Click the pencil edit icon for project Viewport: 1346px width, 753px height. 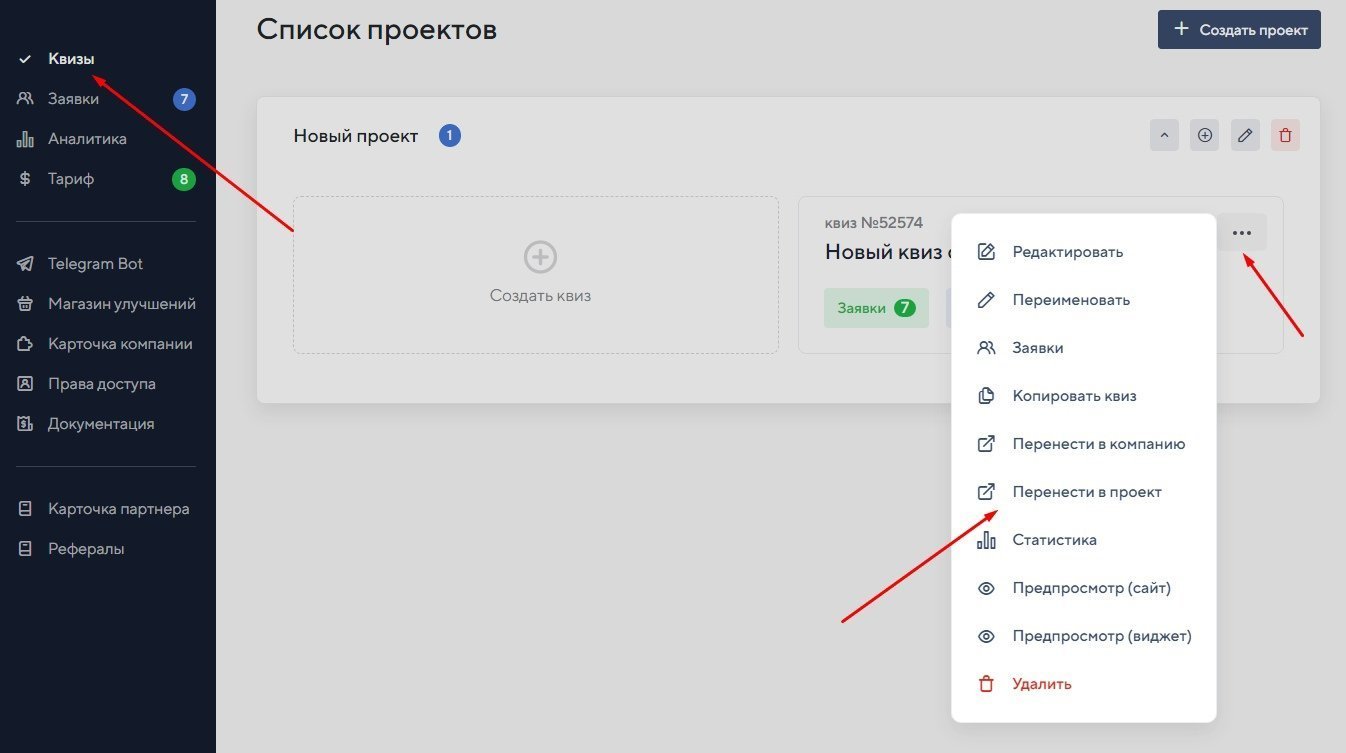click(x=1245, y=135)
